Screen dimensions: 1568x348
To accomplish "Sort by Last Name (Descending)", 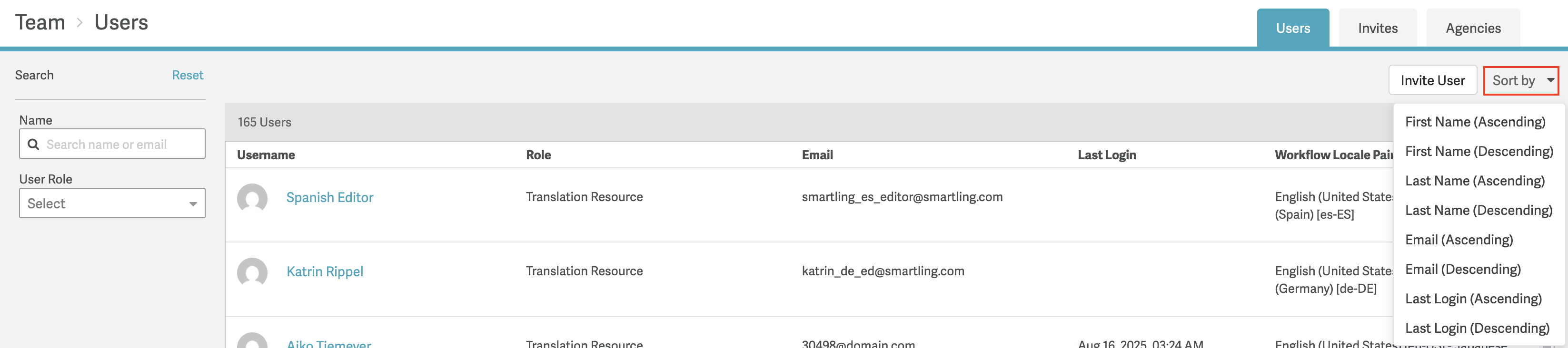I will pos(1479,211).
